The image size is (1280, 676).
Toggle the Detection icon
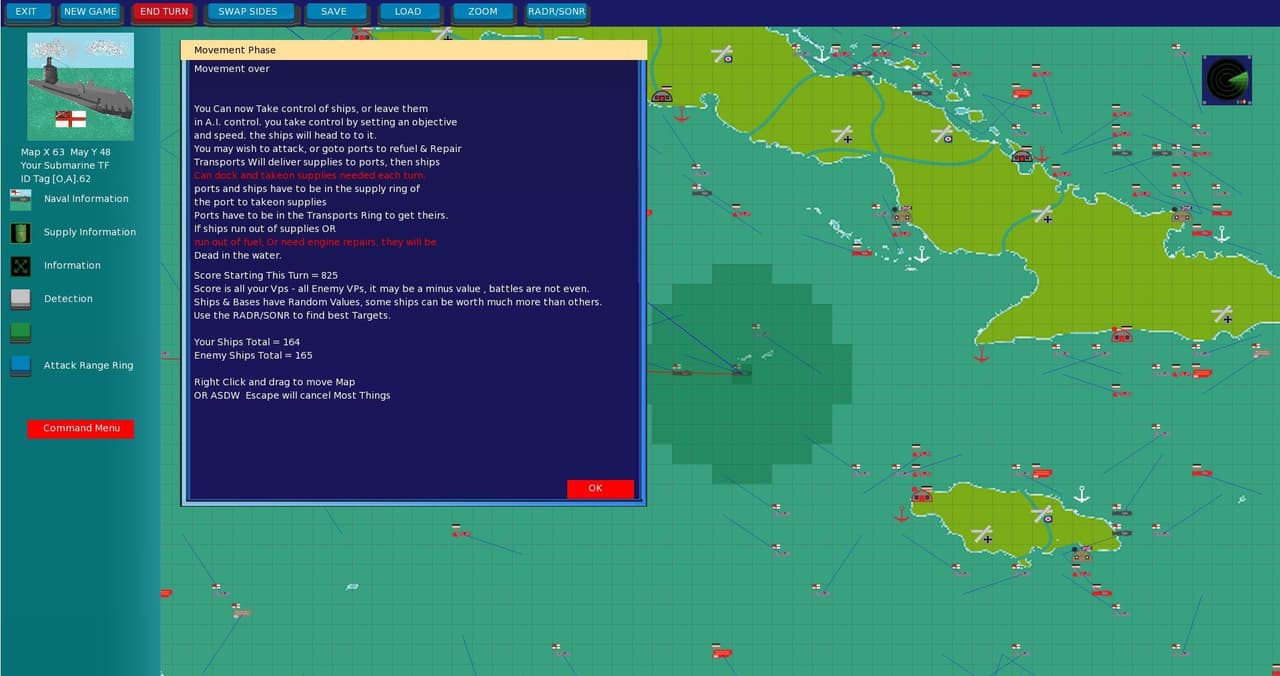click(21, 299)
